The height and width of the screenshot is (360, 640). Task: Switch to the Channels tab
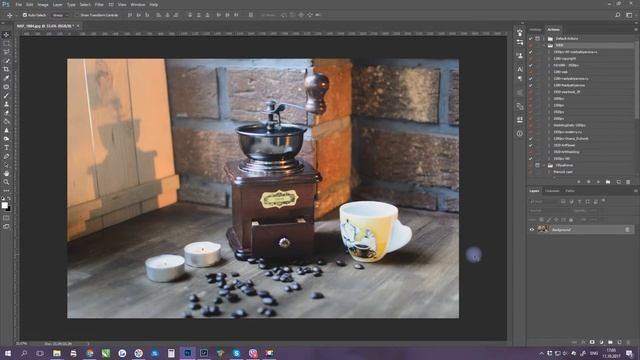click(552, 191)
